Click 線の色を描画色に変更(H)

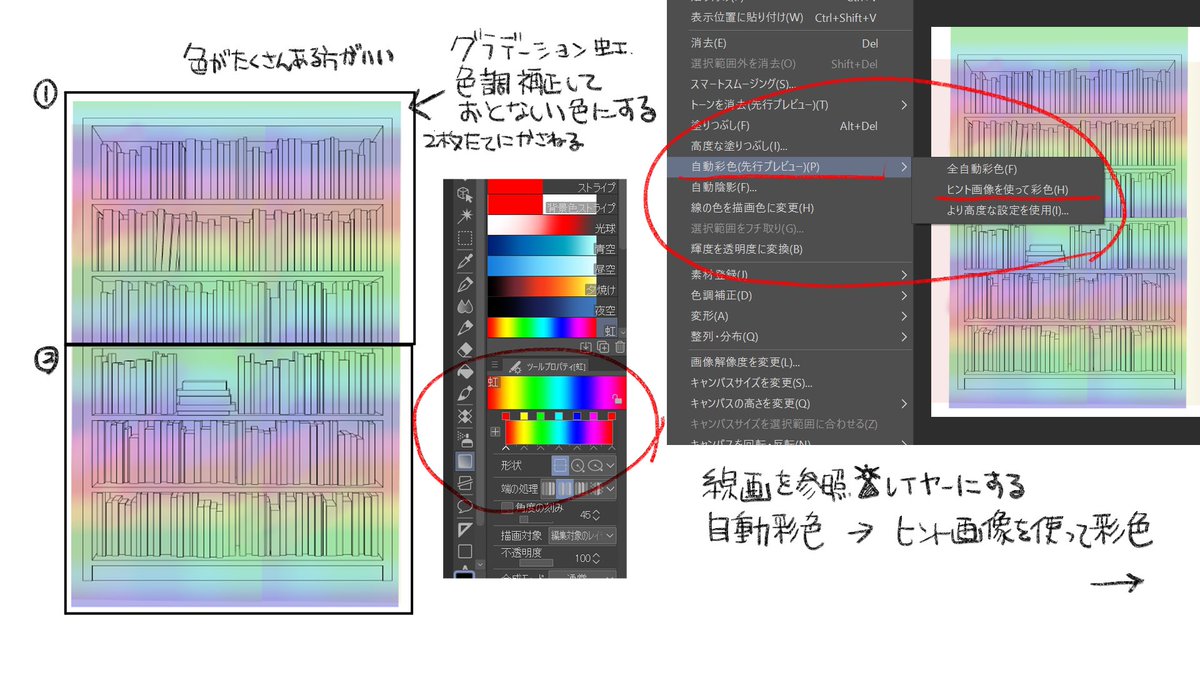pyautogui.click(x=790, y=208)
